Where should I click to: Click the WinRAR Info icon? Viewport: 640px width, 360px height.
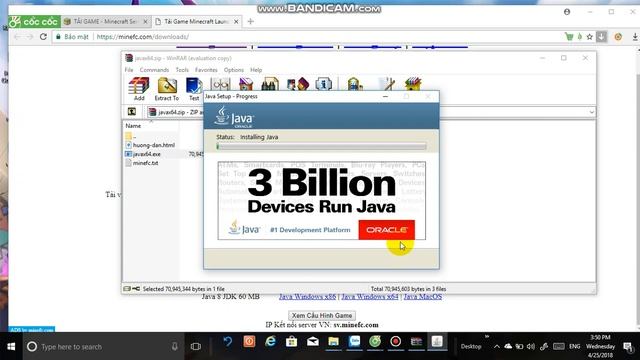pyautogui.click(x=323, y=84)
